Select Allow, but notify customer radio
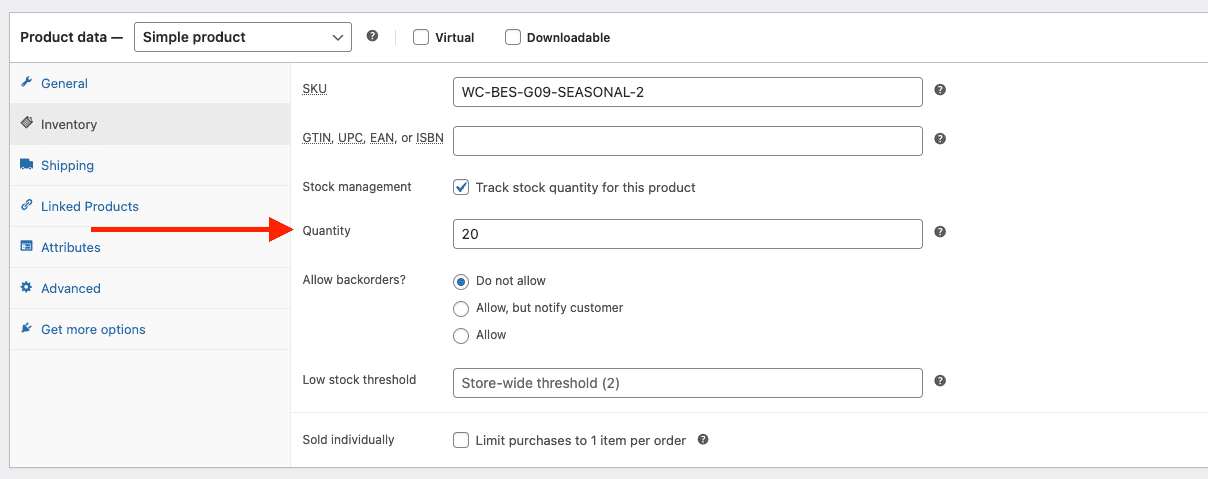Screen dimensions: 1208x479 (x=461, y=308)
